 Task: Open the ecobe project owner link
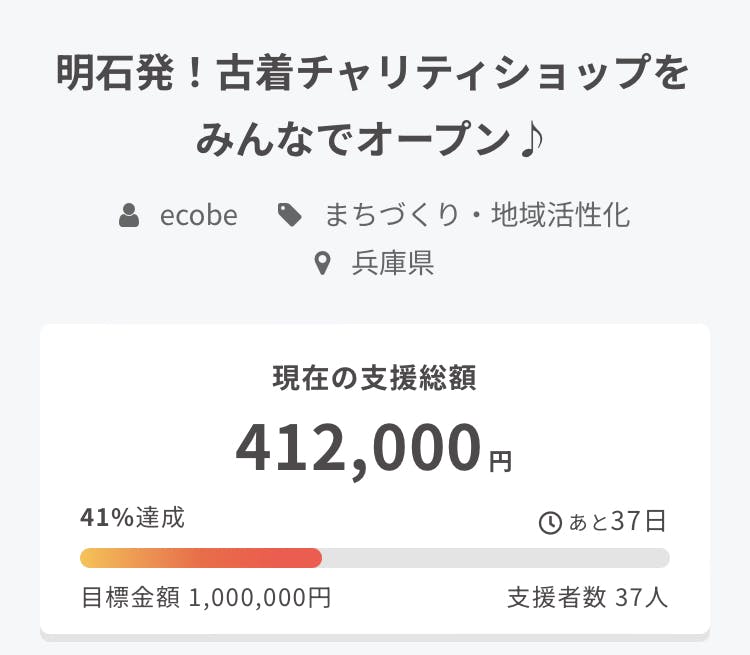(x=198, y=215)
